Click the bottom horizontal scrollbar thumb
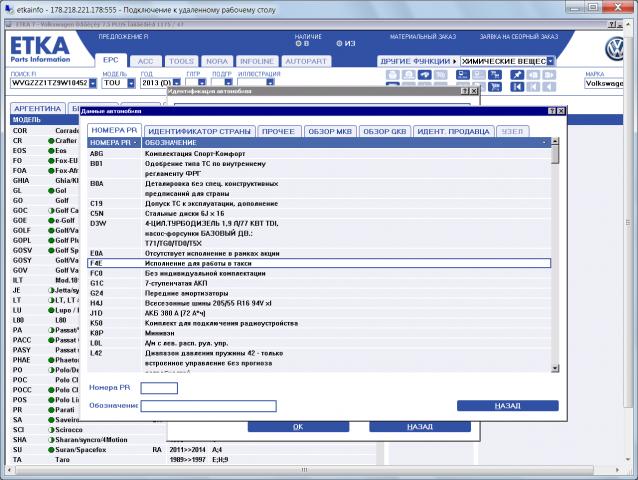This screenshot has width=638, height=480. click(304, 469)
